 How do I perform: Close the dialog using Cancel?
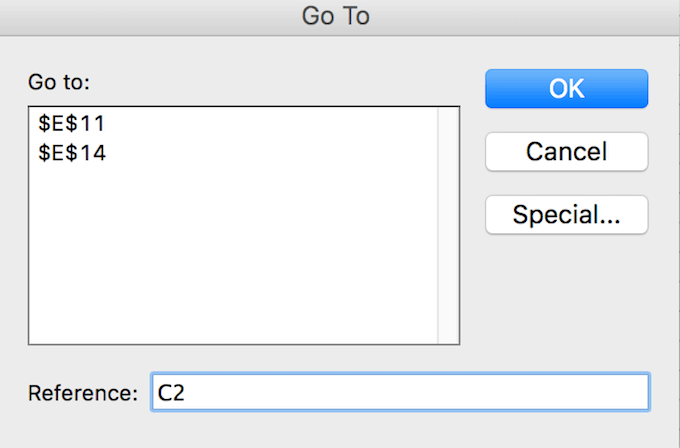pyautogui.click(x=566, y=151)
